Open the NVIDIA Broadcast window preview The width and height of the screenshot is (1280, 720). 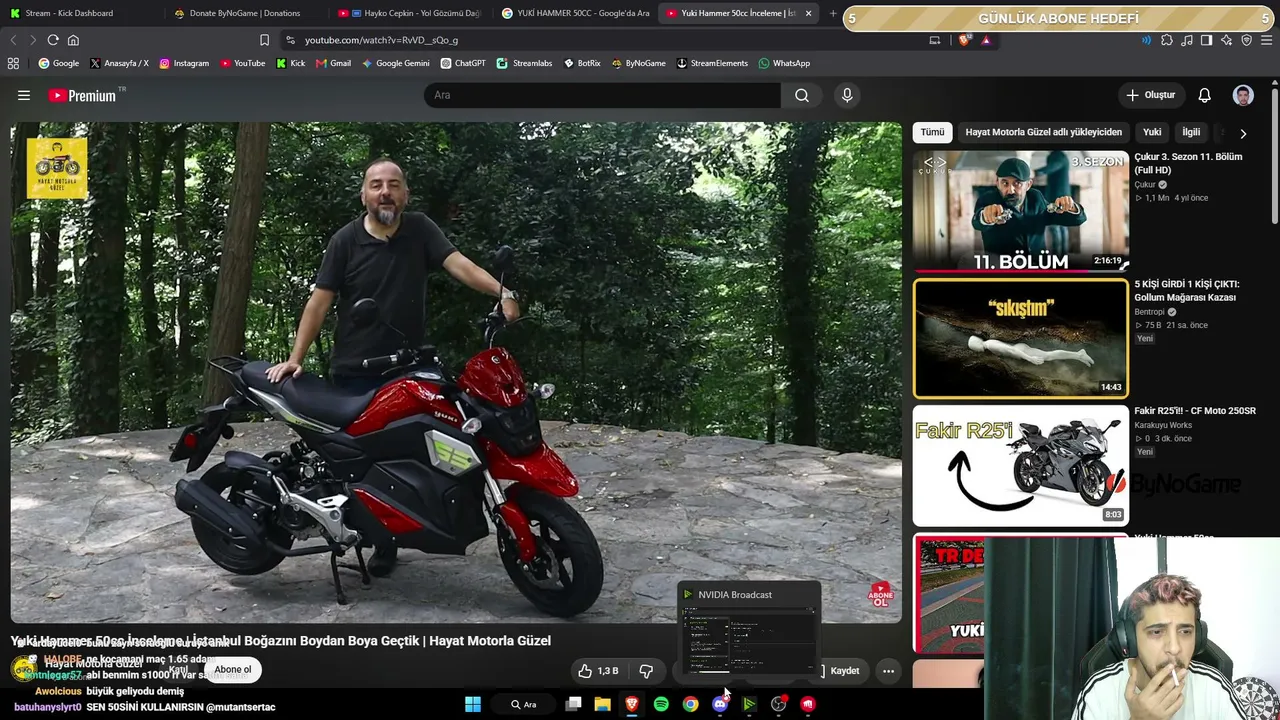[x=749, y=631]
